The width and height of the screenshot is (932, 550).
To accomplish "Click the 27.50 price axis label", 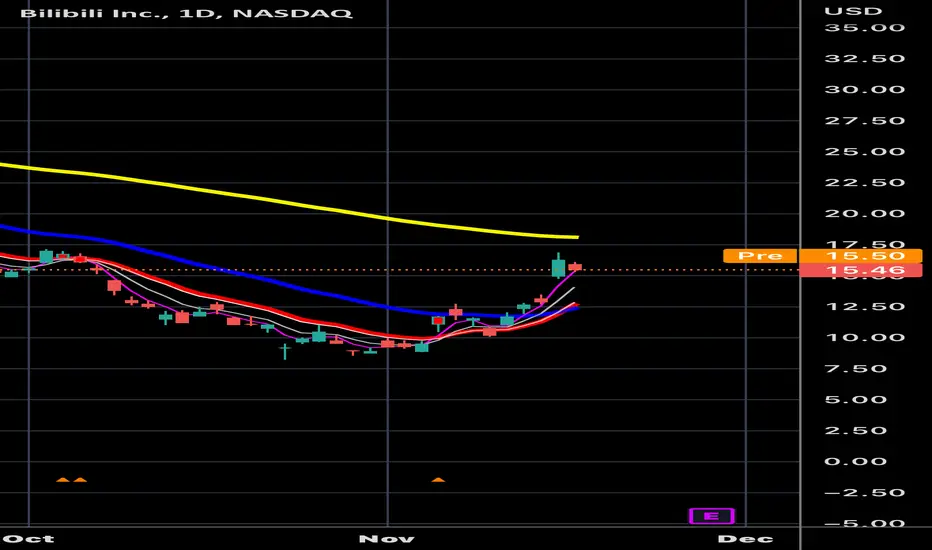I will pos(865,121).
